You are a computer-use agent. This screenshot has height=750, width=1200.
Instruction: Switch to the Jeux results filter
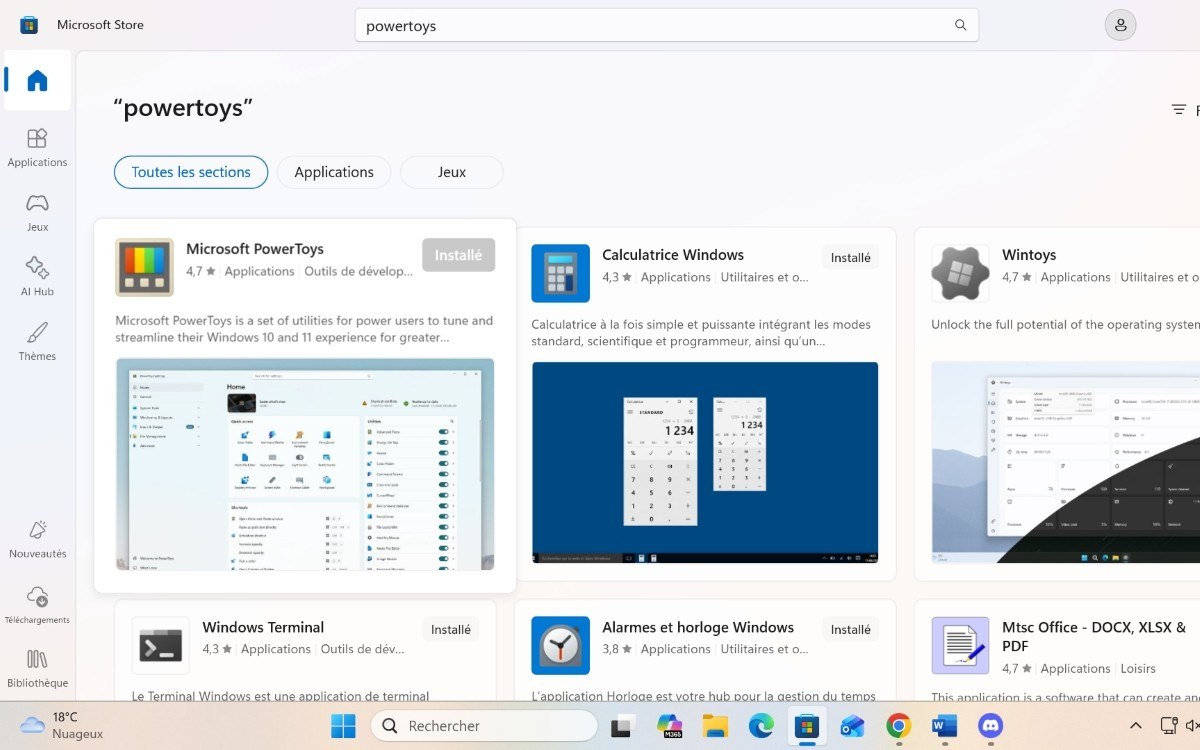point(451,172)
